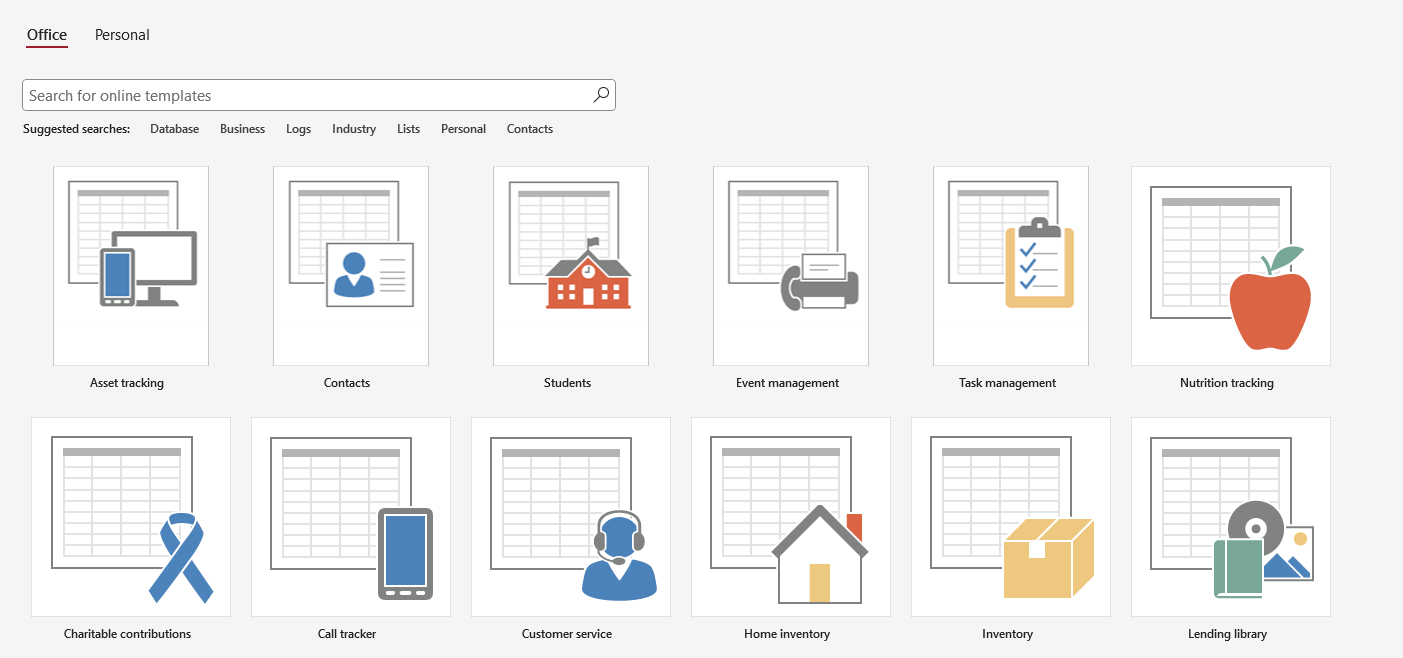The height and width of the screenshot is (658, 1403).
Task: Click the Asset tracking label
Action: click(127, 383)
